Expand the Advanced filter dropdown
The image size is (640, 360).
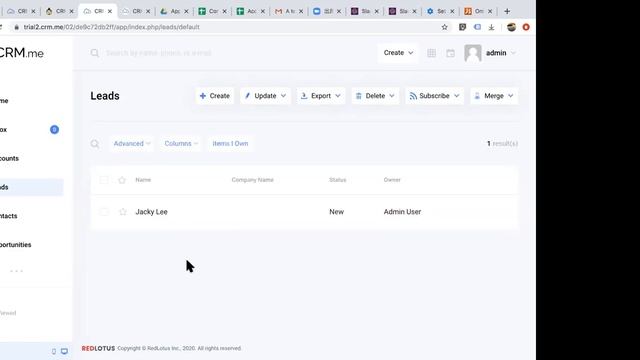[132, 144]
